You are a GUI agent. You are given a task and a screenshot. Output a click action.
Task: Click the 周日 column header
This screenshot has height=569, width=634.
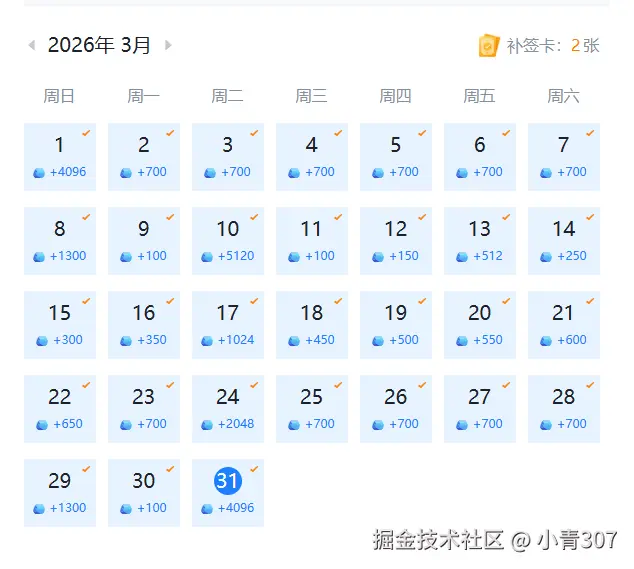click(59, 96)
